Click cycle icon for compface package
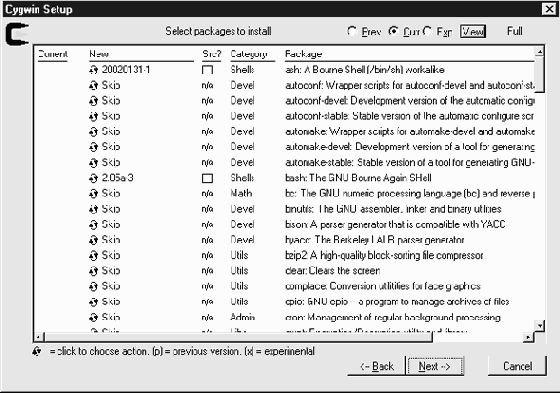The image size is (560, 393). coord(93,287)
